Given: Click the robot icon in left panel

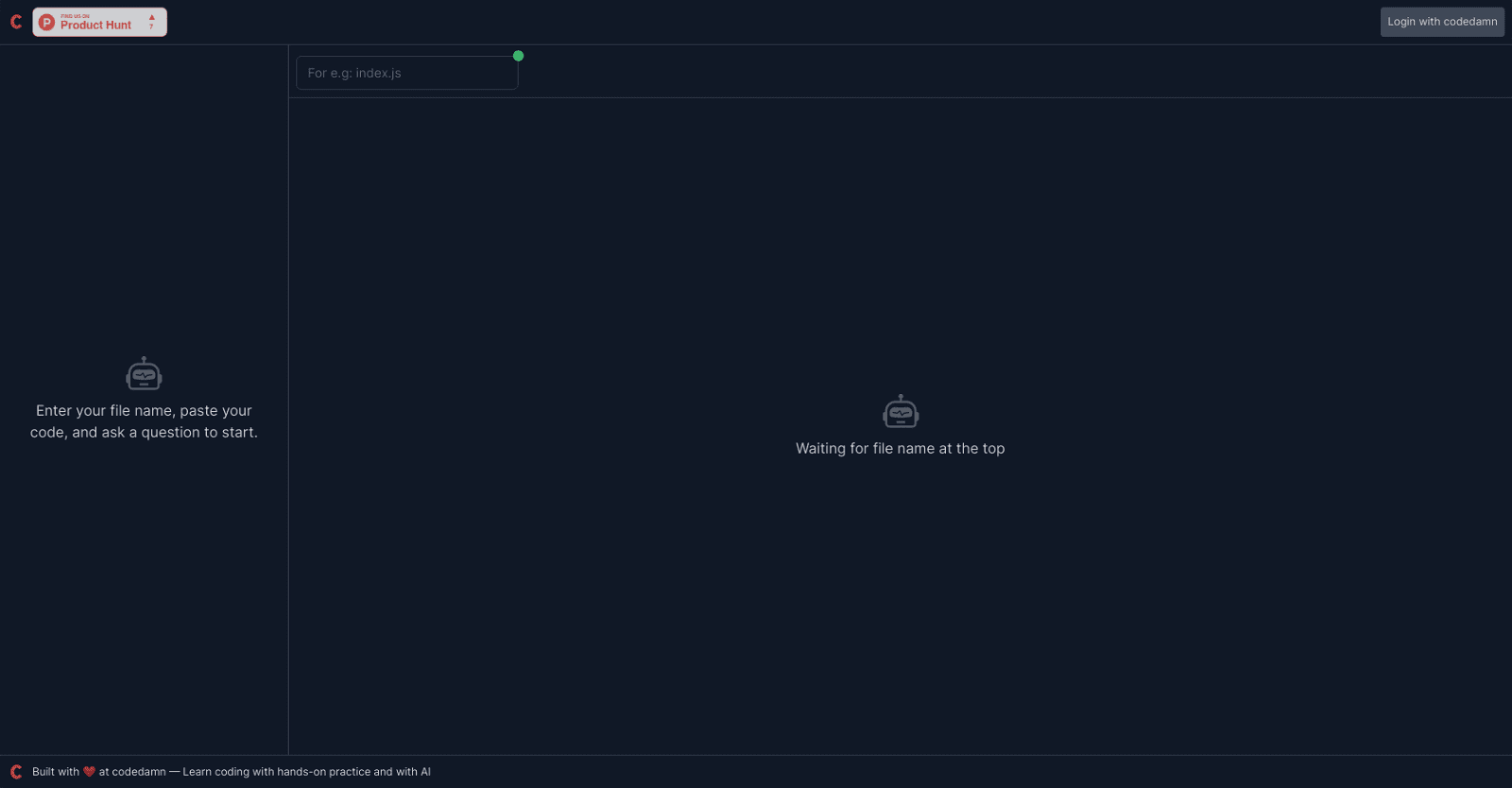Looking at the screenshot, I should coord(144,373).
